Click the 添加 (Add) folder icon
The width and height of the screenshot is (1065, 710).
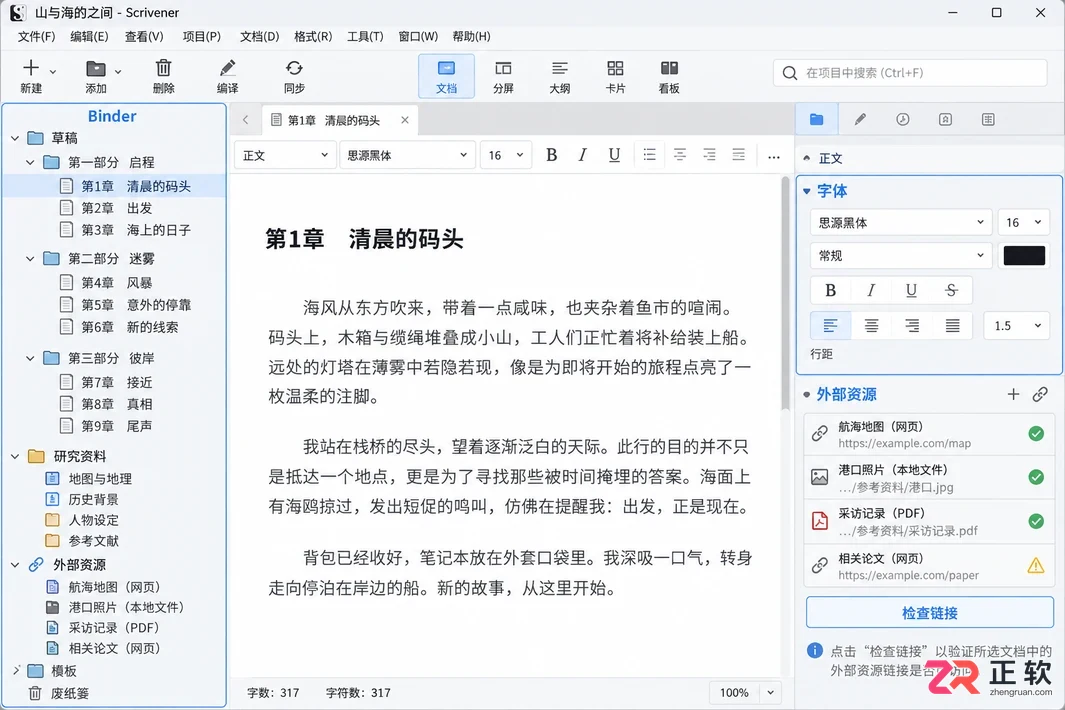pyautogui.click(x=96, y=68)
